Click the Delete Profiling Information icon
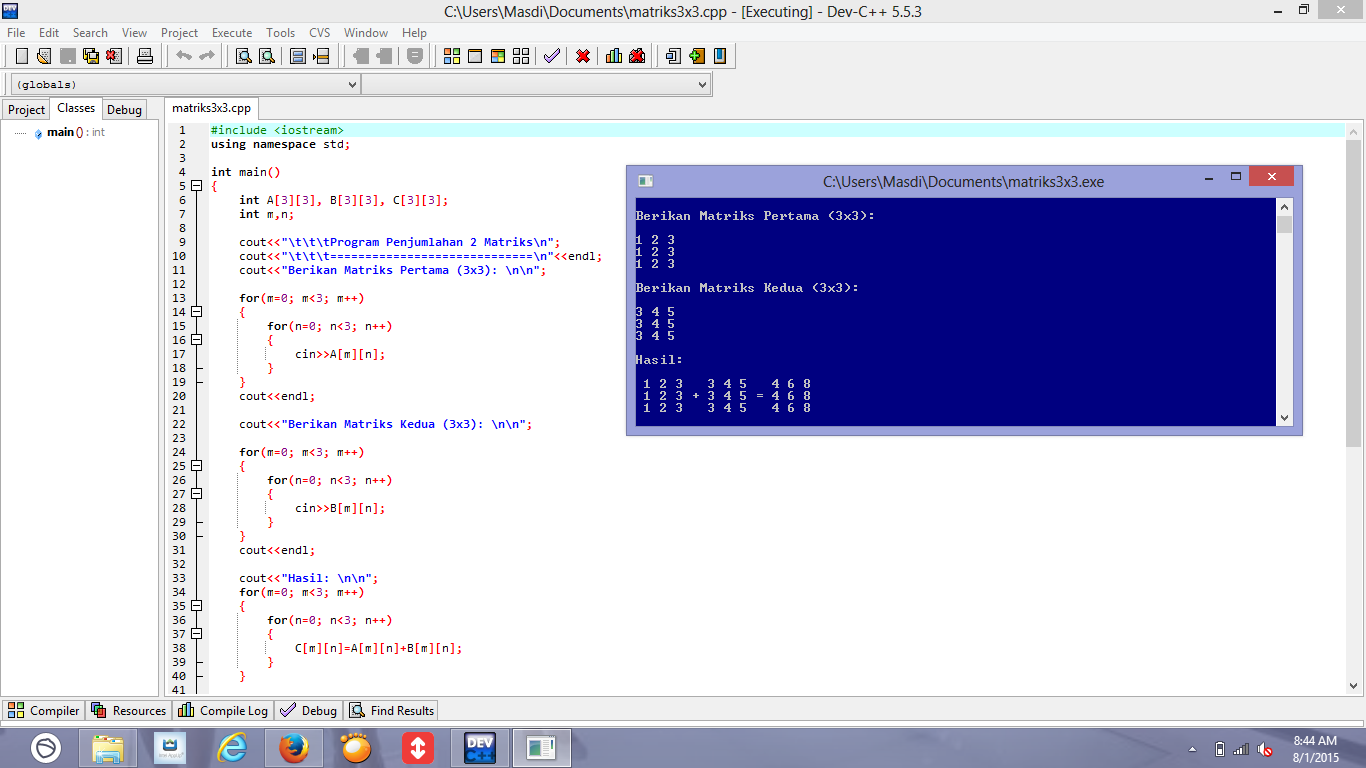The width and height of the screenshot is (1366, 768). coord(637,56)
